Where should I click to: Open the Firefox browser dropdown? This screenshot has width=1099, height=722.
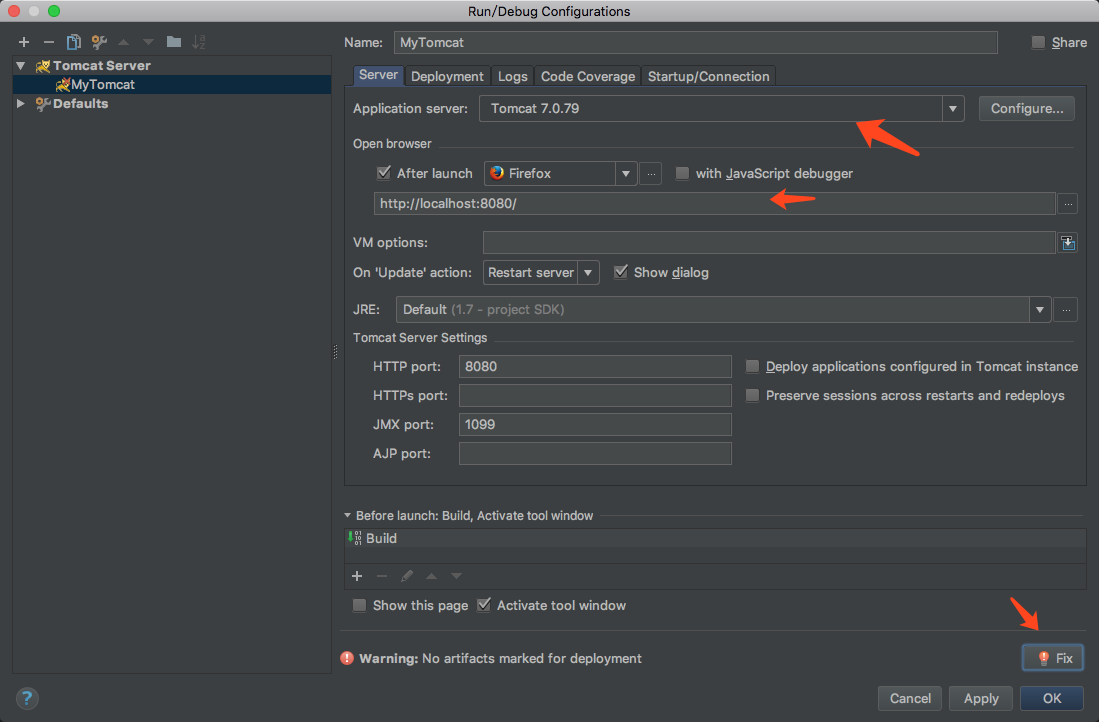click(626, 174)
